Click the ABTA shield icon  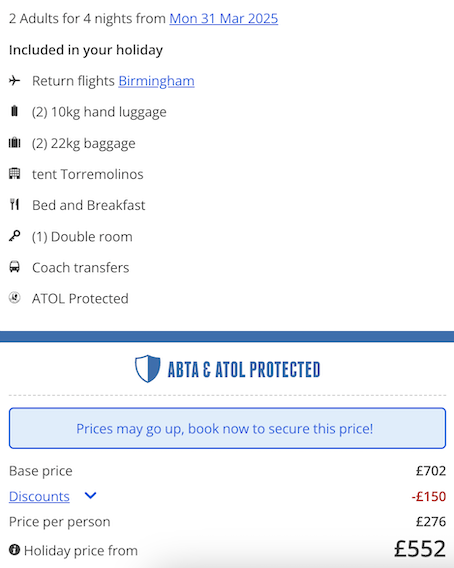click(x=147, y=369)
